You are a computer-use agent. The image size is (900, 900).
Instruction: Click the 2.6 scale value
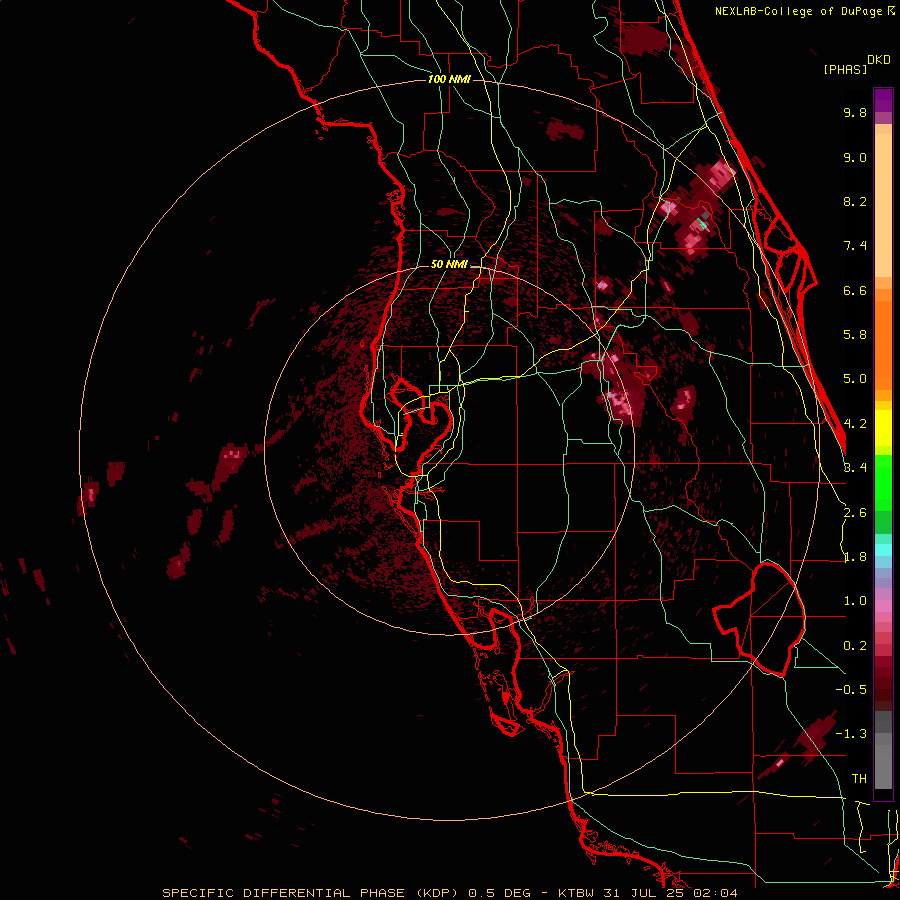coord(855,513)
